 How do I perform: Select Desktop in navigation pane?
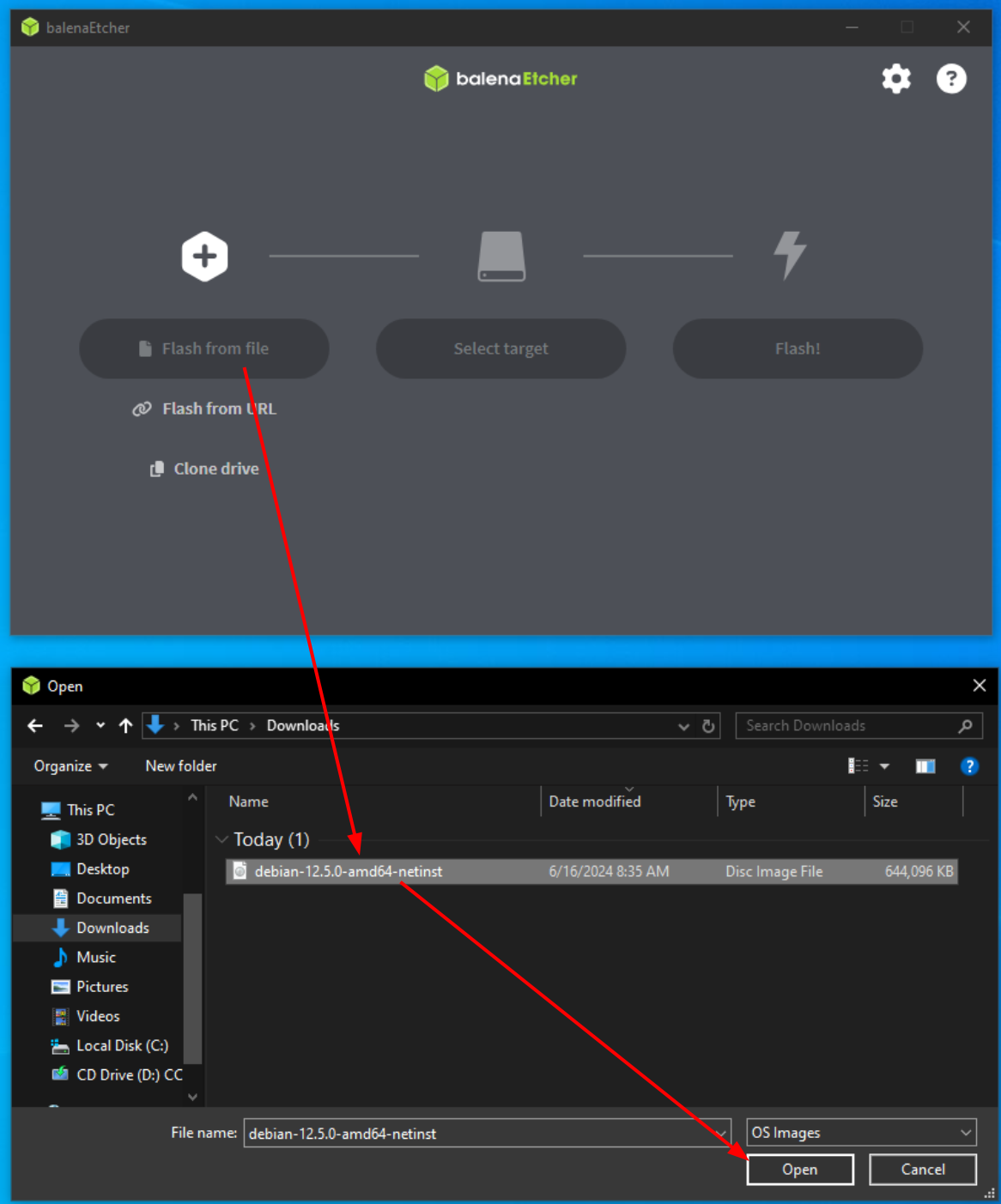[102, 869]
